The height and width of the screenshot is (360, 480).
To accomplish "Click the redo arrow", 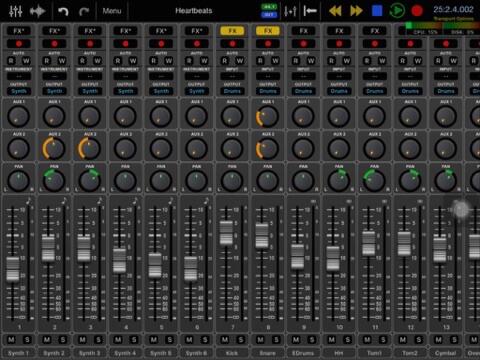I will coord(84,11).
